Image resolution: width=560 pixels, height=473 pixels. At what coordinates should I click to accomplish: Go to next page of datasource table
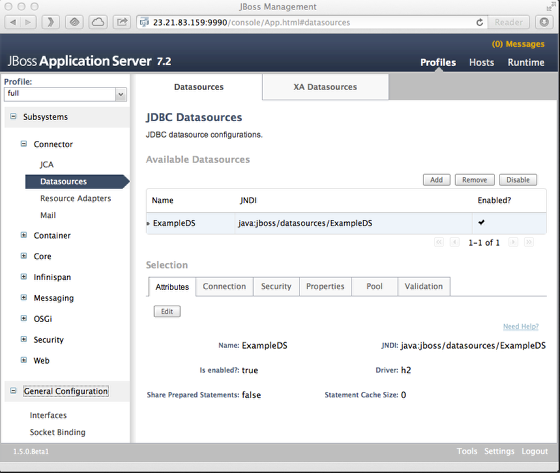point(513,242)
